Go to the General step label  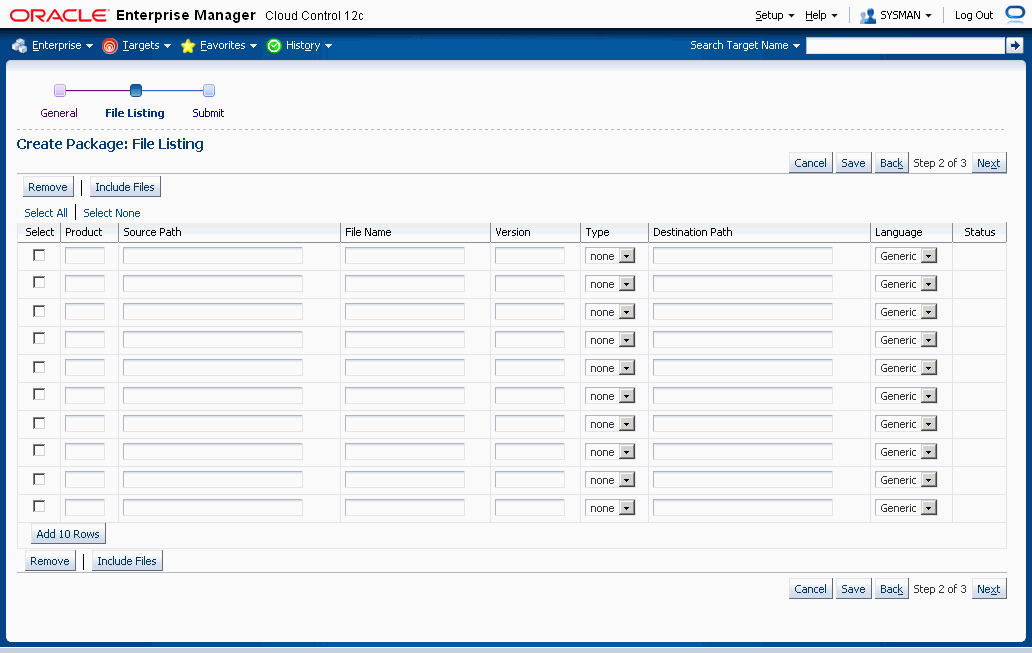[x=59, y=113]
